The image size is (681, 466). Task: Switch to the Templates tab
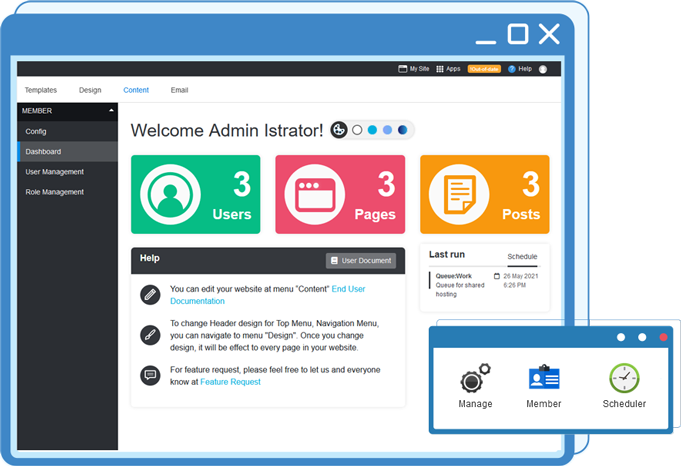pos(40,90)
